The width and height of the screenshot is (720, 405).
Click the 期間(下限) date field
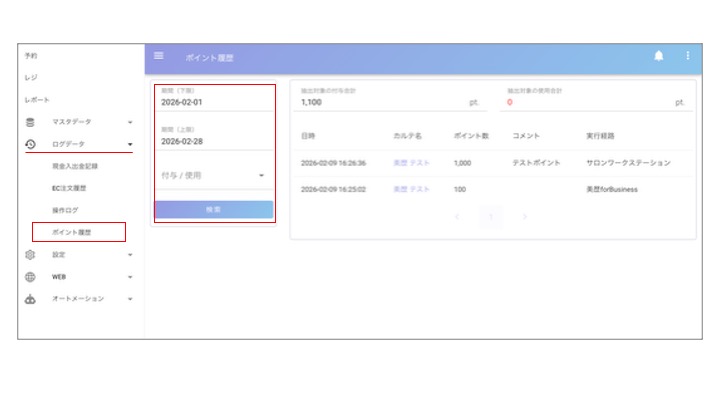pyautogui.click(x=213, y=102)
